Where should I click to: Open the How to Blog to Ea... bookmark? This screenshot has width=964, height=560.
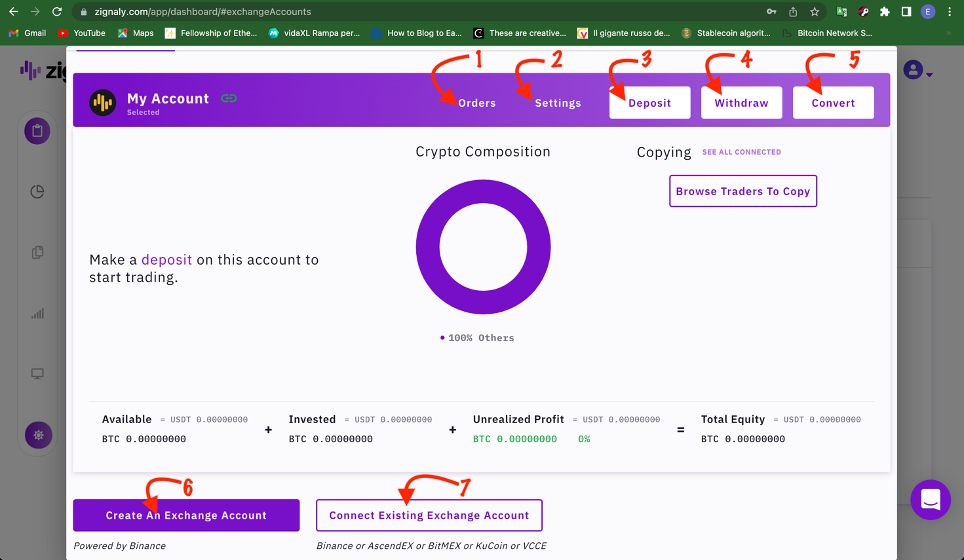(416, 33)
